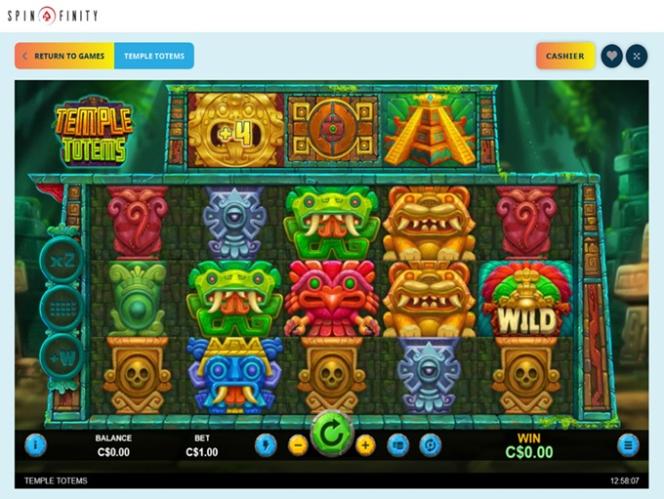Spin the reels with green arrow
This screenshot has width=664, height=499.
point(332,433)
